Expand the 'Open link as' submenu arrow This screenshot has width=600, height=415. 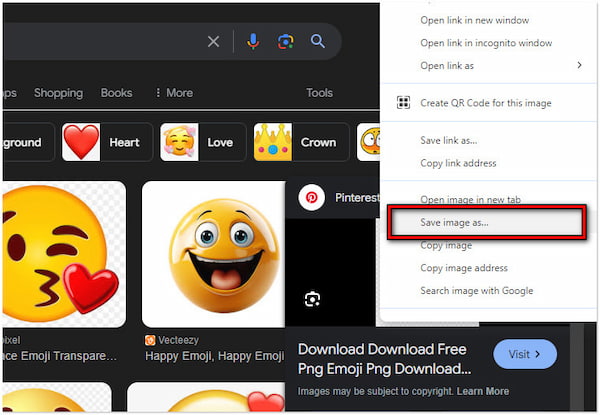pyautogui.click(x=579, y=65)
